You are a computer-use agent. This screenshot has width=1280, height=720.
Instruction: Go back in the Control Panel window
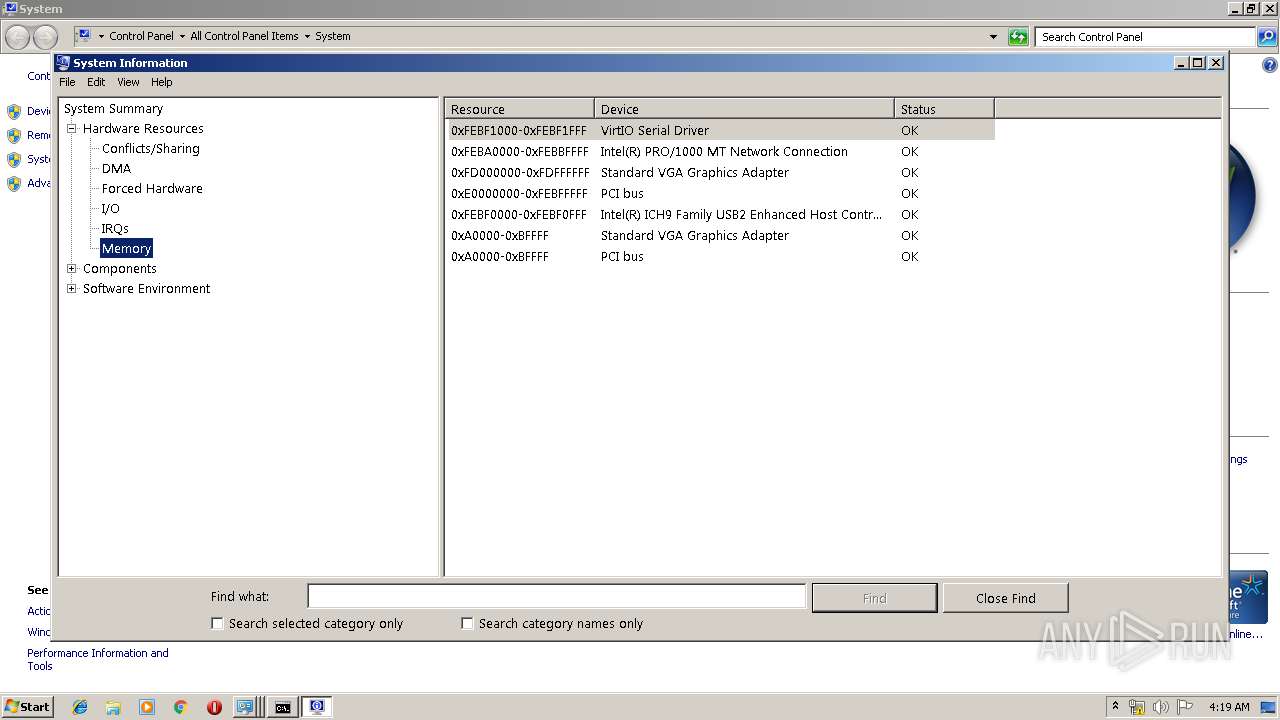coord(18,37)
